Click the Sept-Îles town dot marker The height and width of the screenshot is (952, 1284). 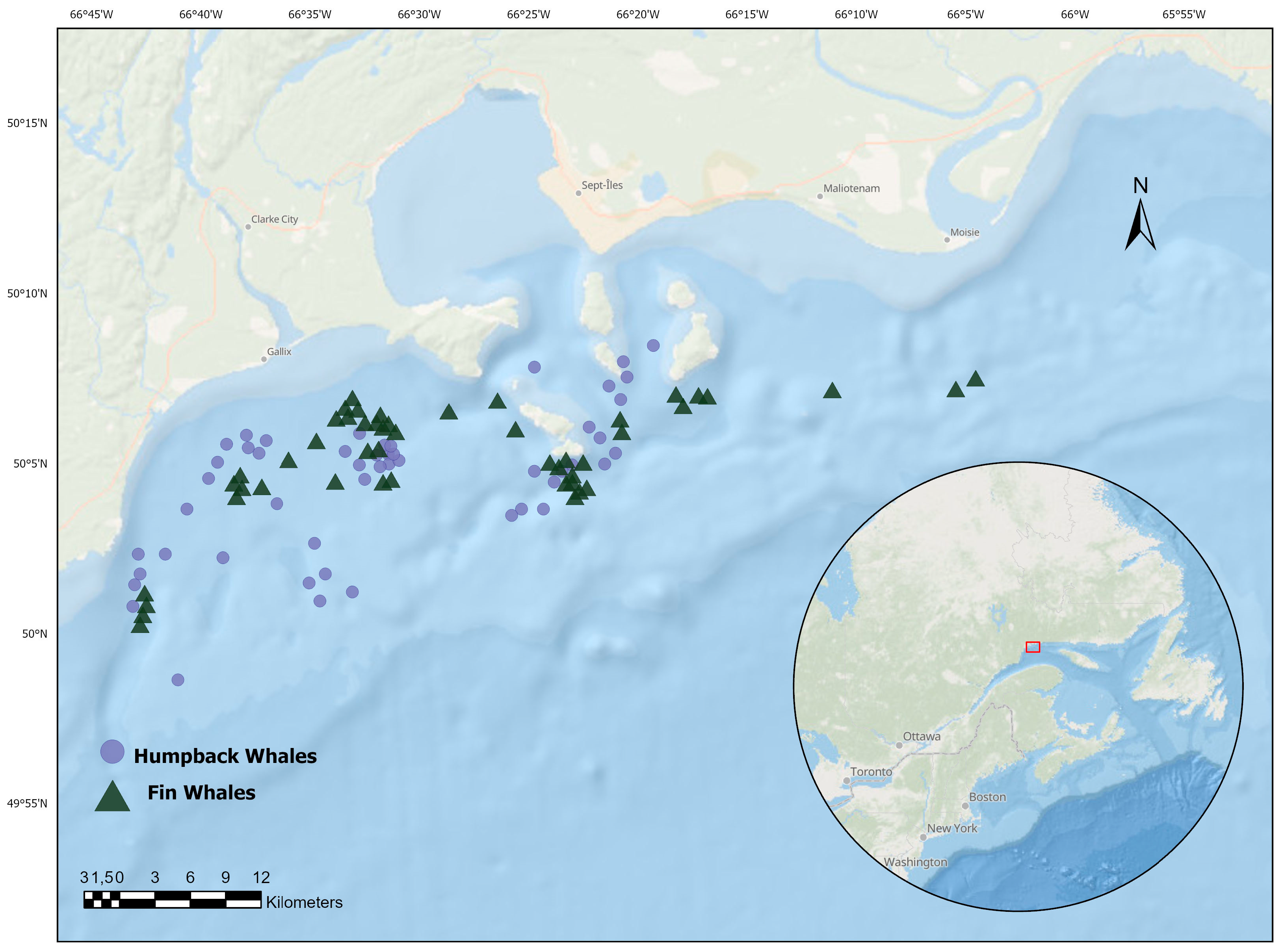coord(579,194)
